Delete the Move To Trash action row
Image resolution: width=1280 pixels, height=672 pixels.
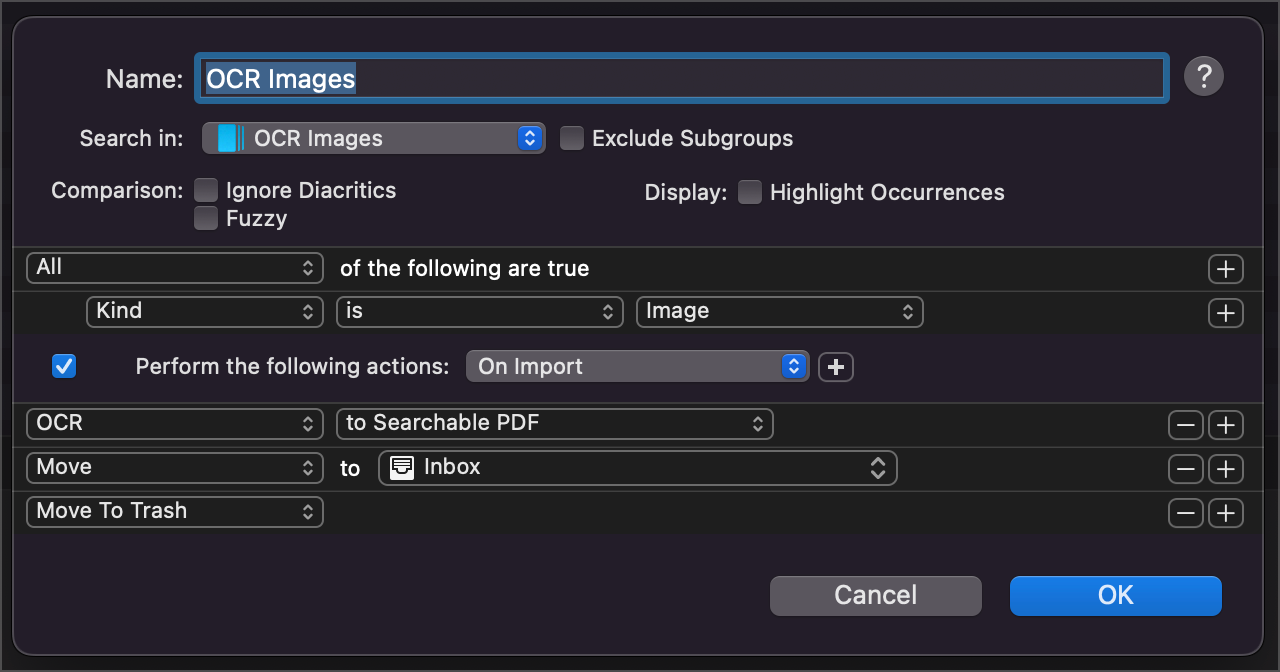click(1186, 512)
